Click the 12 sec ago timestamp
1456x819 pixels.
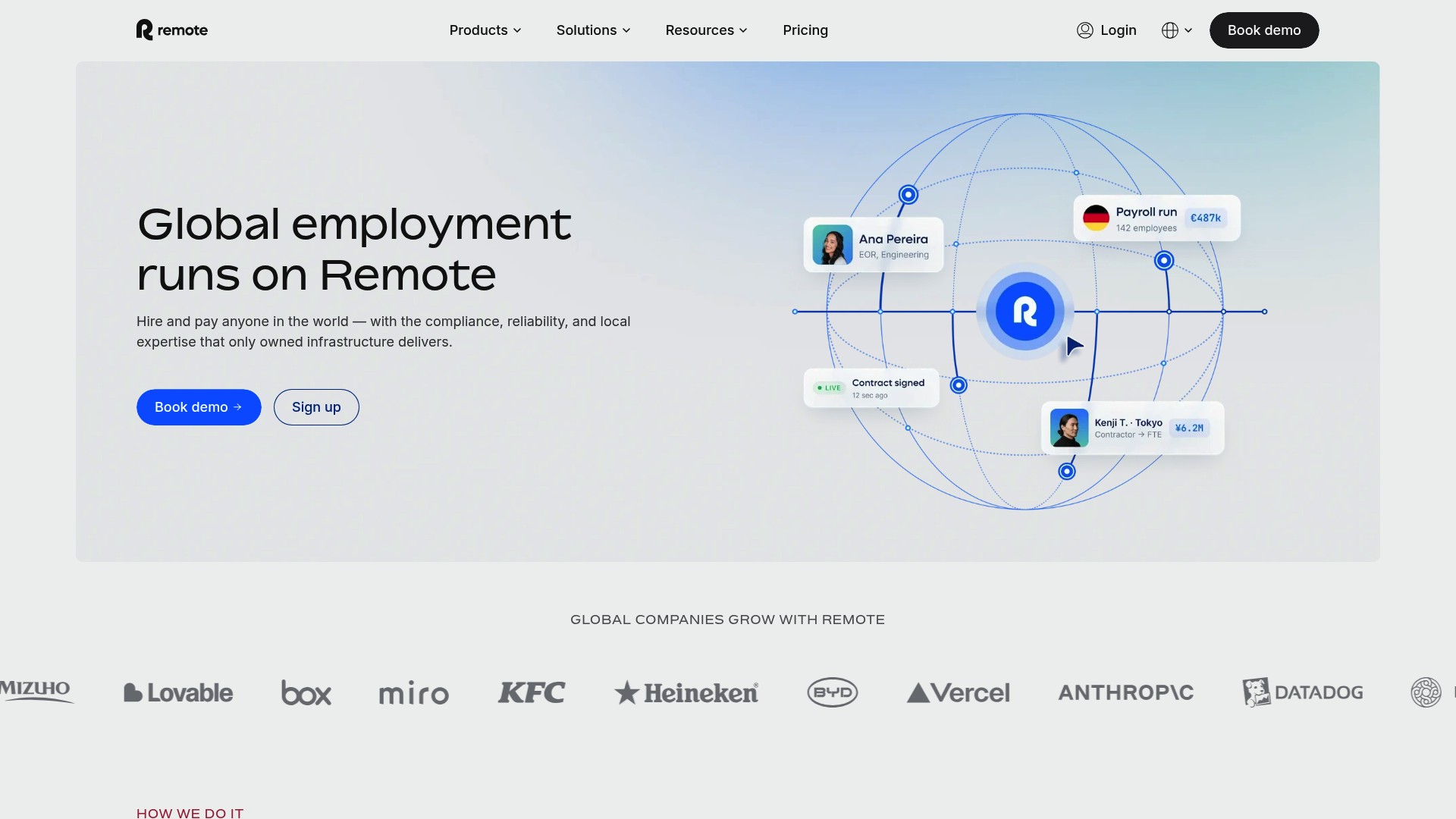(x=870, y=395)
